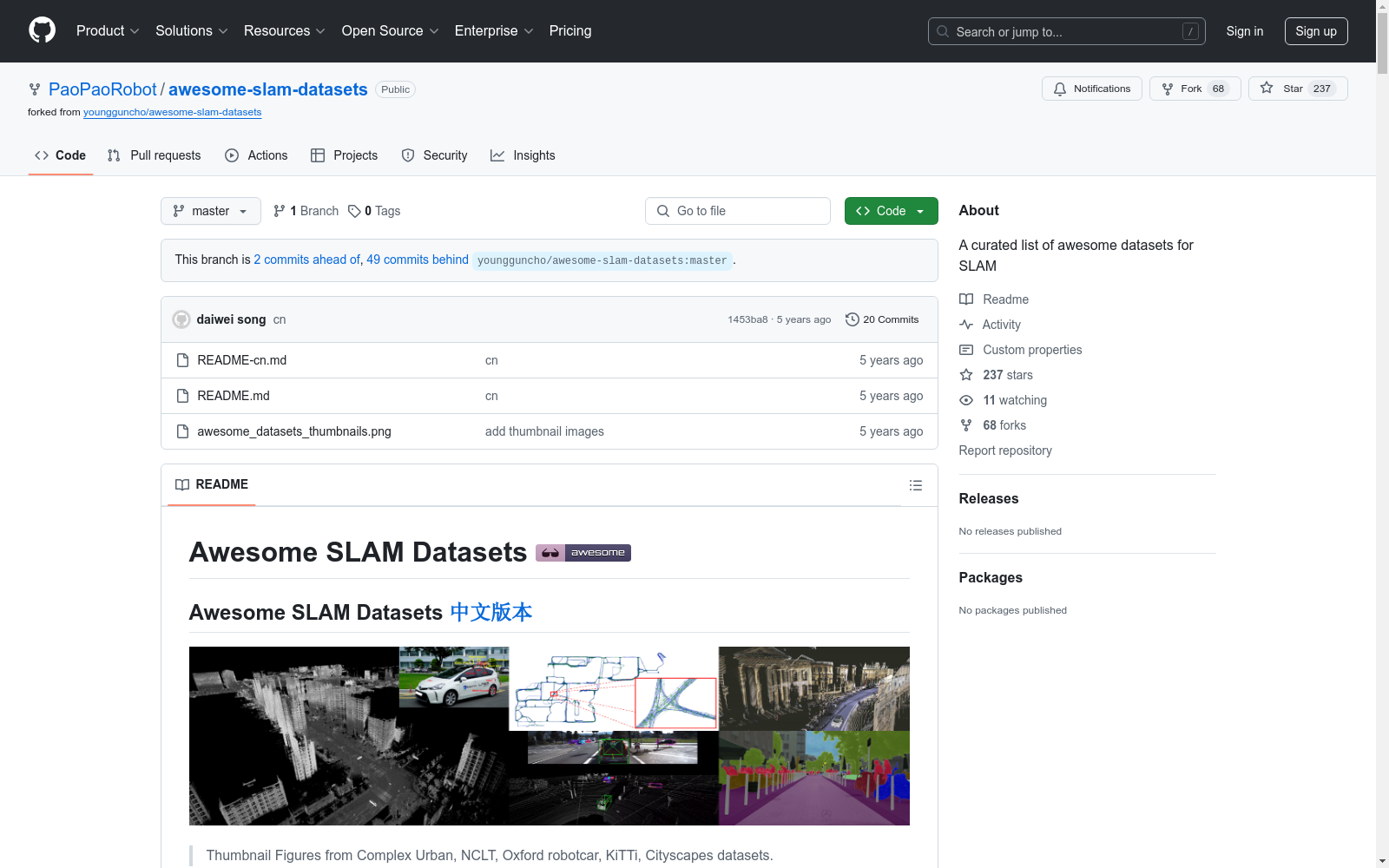This screenshot has width=1389, height=868.
Task: Open README-cn.md file name
Action: pyautogui.click(x=242, y=360)
